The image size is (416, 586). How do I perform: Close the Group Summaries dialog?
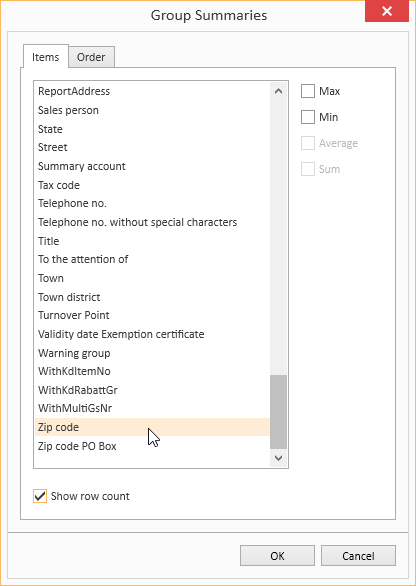tap(386, 11)
